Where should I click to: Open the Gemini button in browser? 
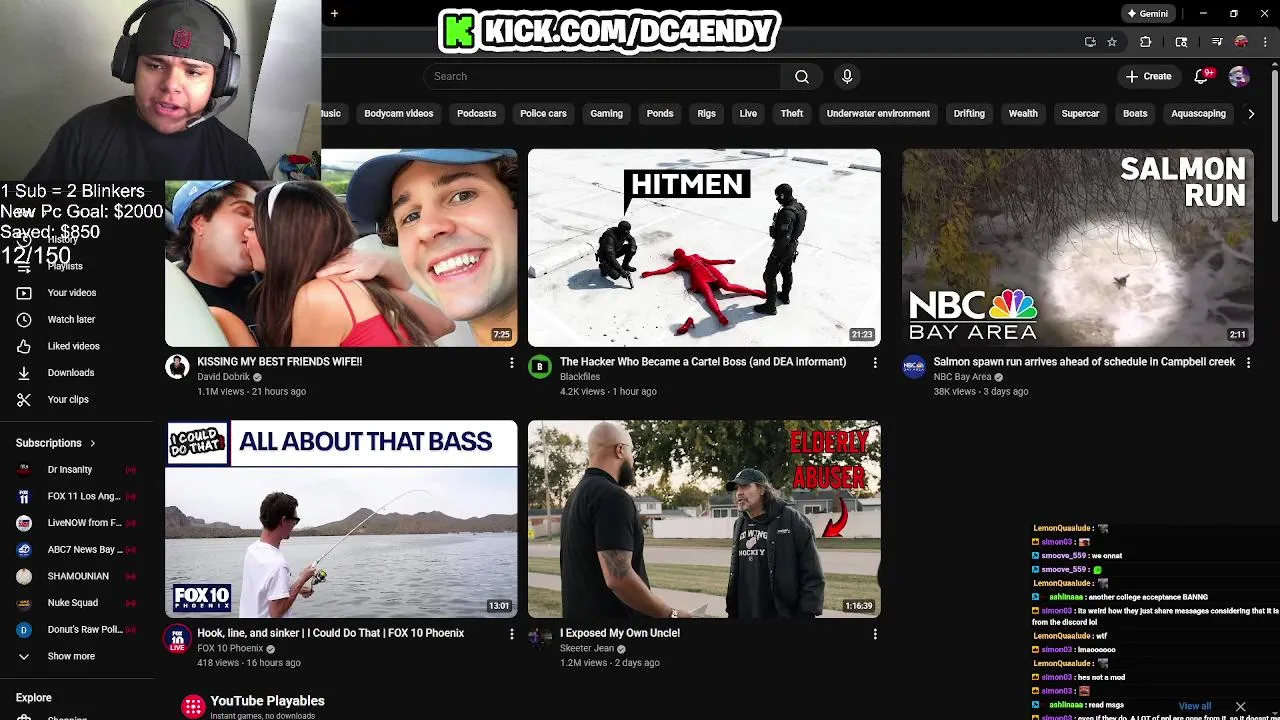pyautogui.click(x=1147, y=14)
